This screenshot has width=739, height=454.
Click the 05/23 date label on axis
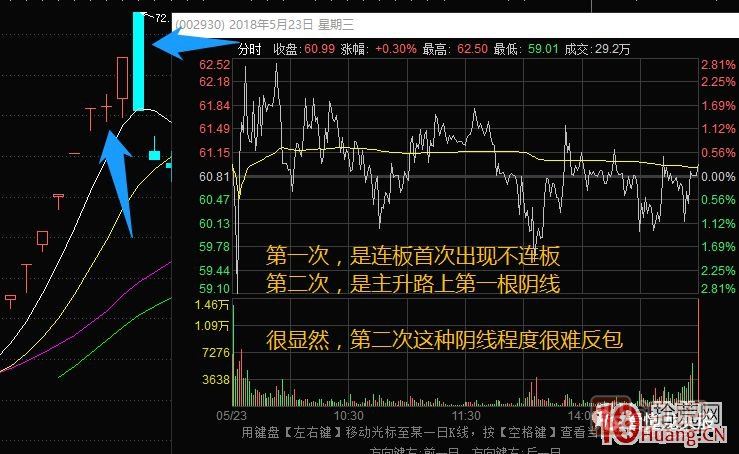coord(230,414)
